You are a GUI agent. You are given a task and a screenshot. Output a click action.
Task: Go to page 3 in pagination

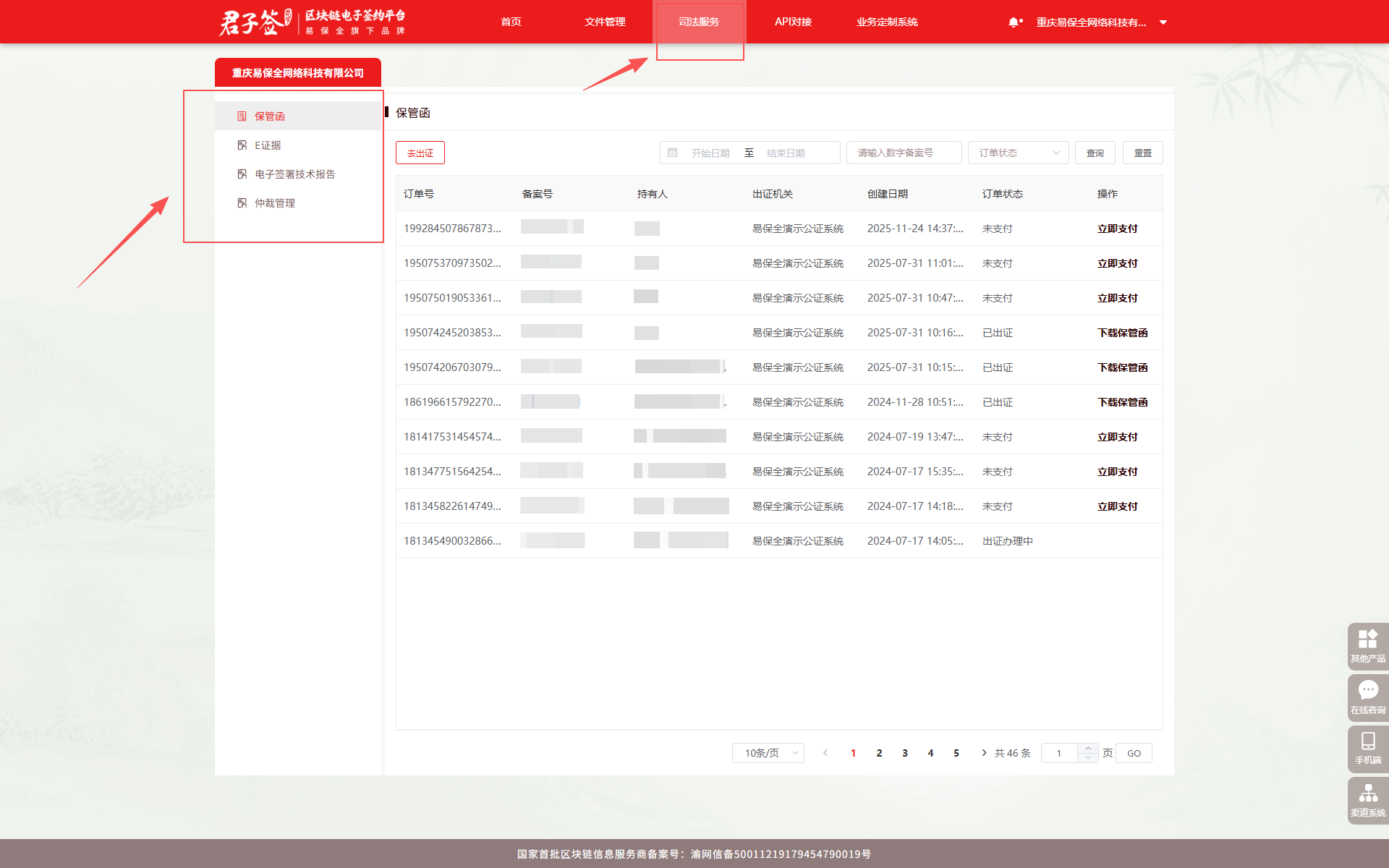click(904, 753)
